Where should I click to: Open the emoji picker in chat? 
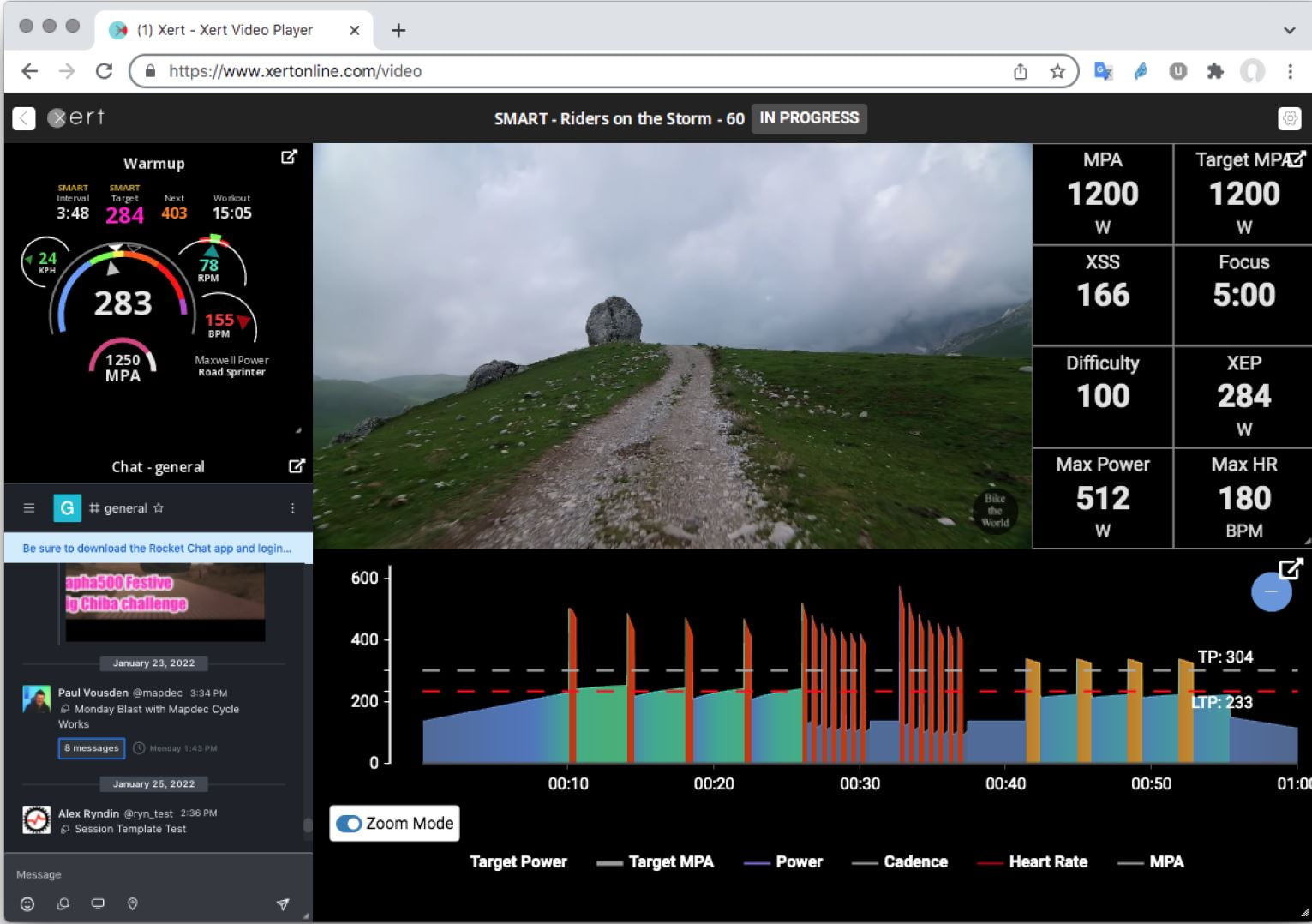pos(27,904)
